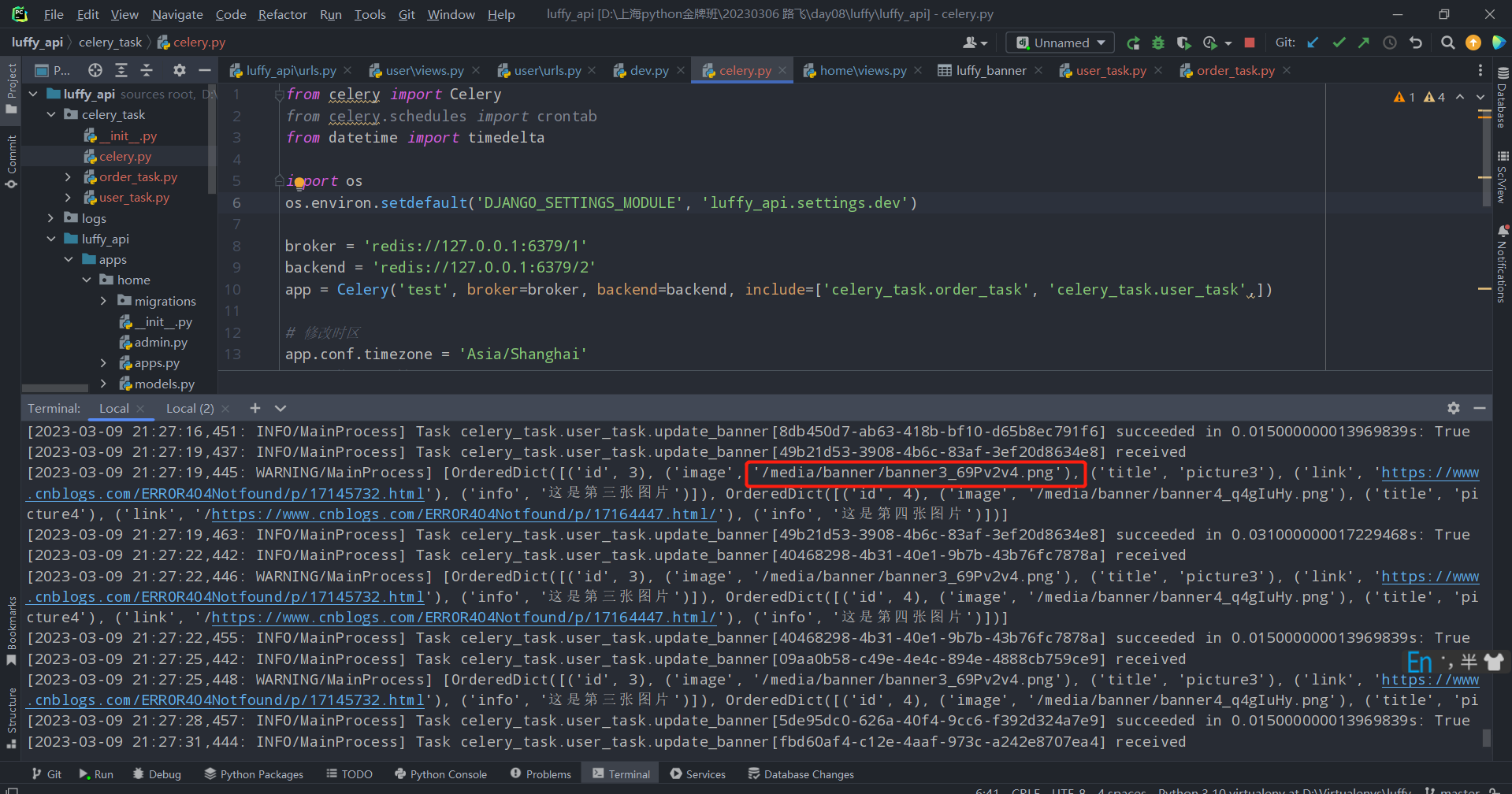The height and width of the screenshot is (794, 1512).
Task: Hide the Project panel with minus icon
Action: point(205,70)
